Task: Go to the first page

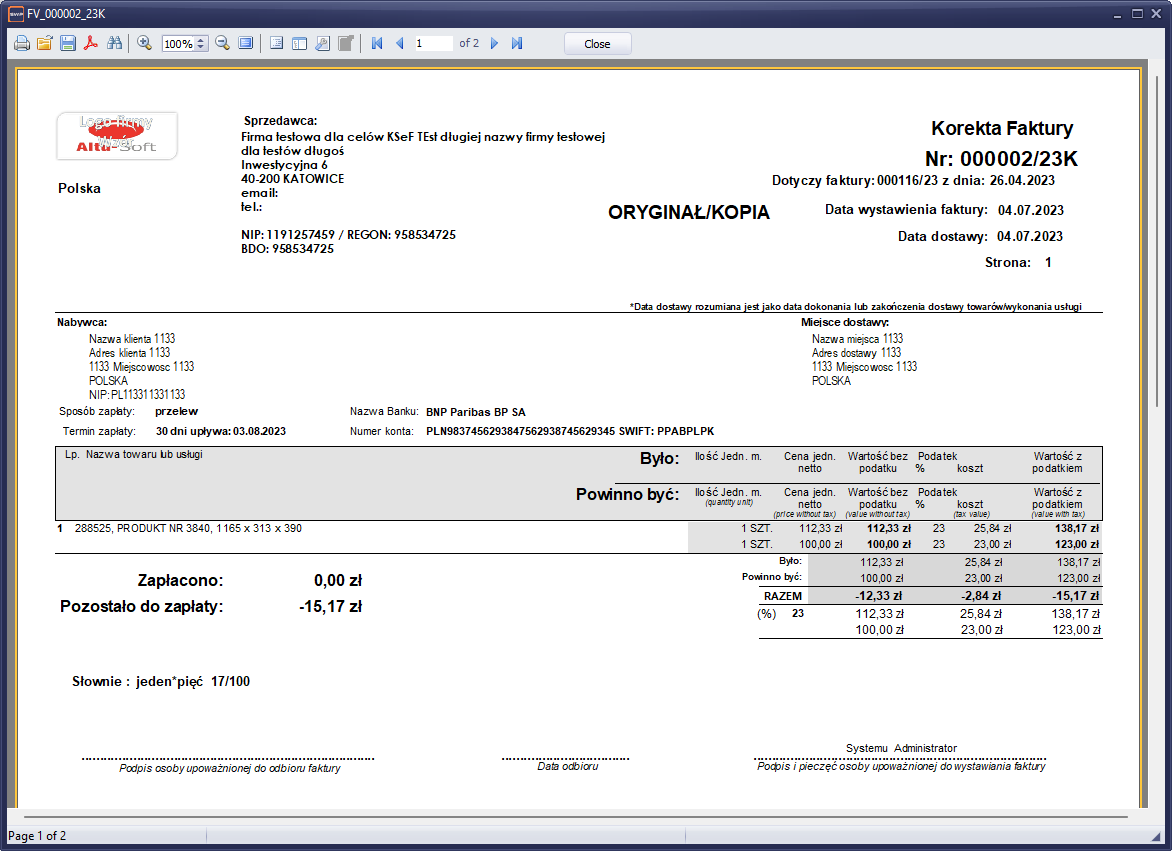Action: 377,44
